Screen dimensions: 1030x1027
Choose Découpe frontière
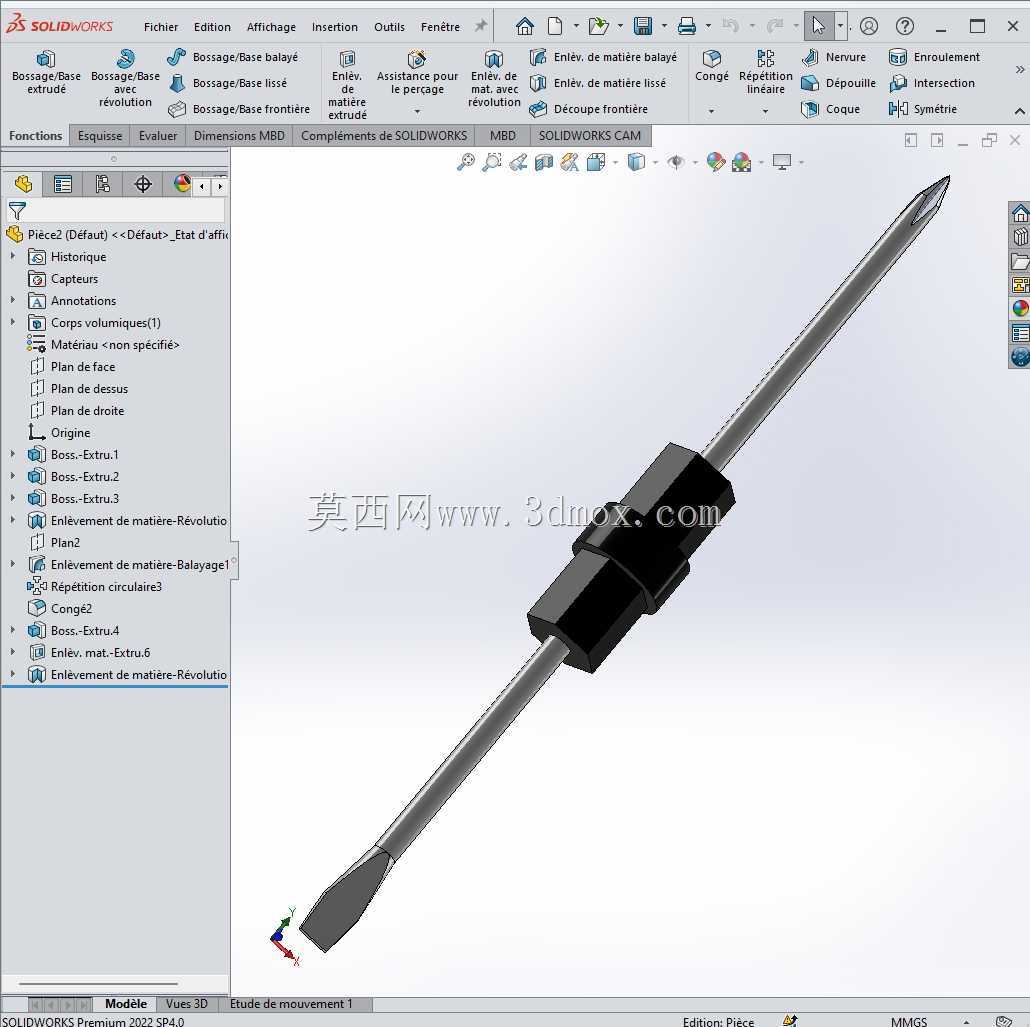[589, 109]
